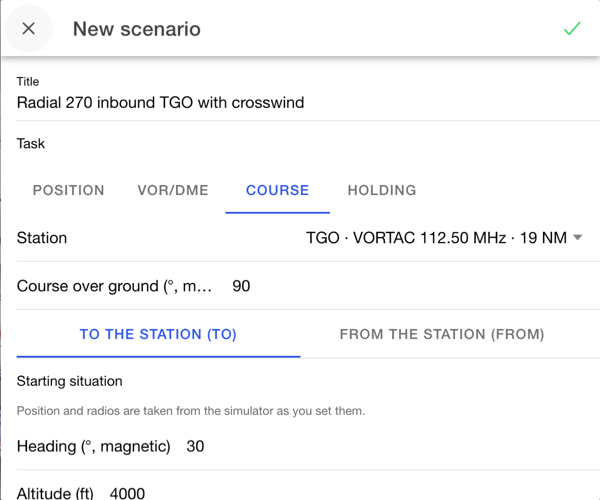Click the New scenario heading text

137,29
